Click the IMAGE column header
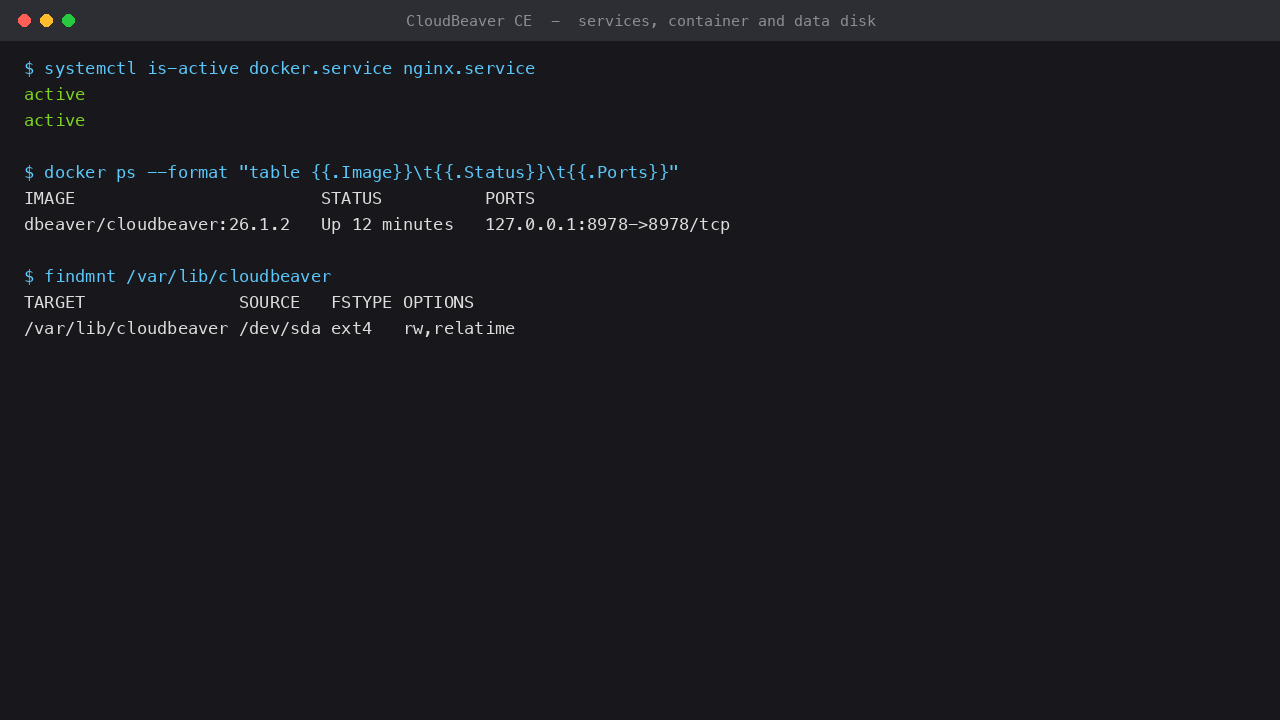This screenshot has width=1280, height=720. coord(50,198)
